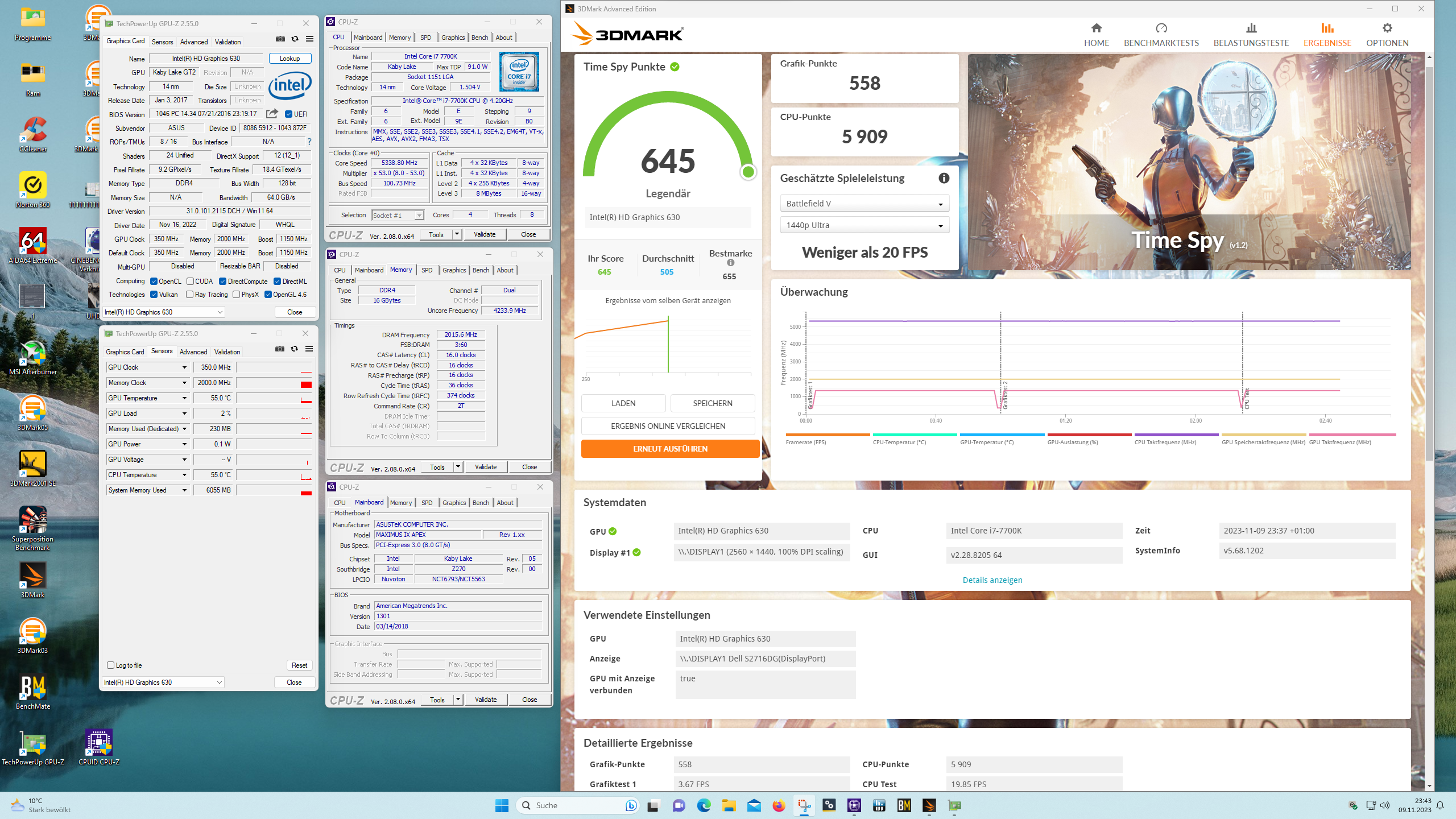This screenshot has height=819, width=1456.
Task: Open OPTIONEN gear in 3DMark
Action: pyautogui.click(x=1387, y=35)
